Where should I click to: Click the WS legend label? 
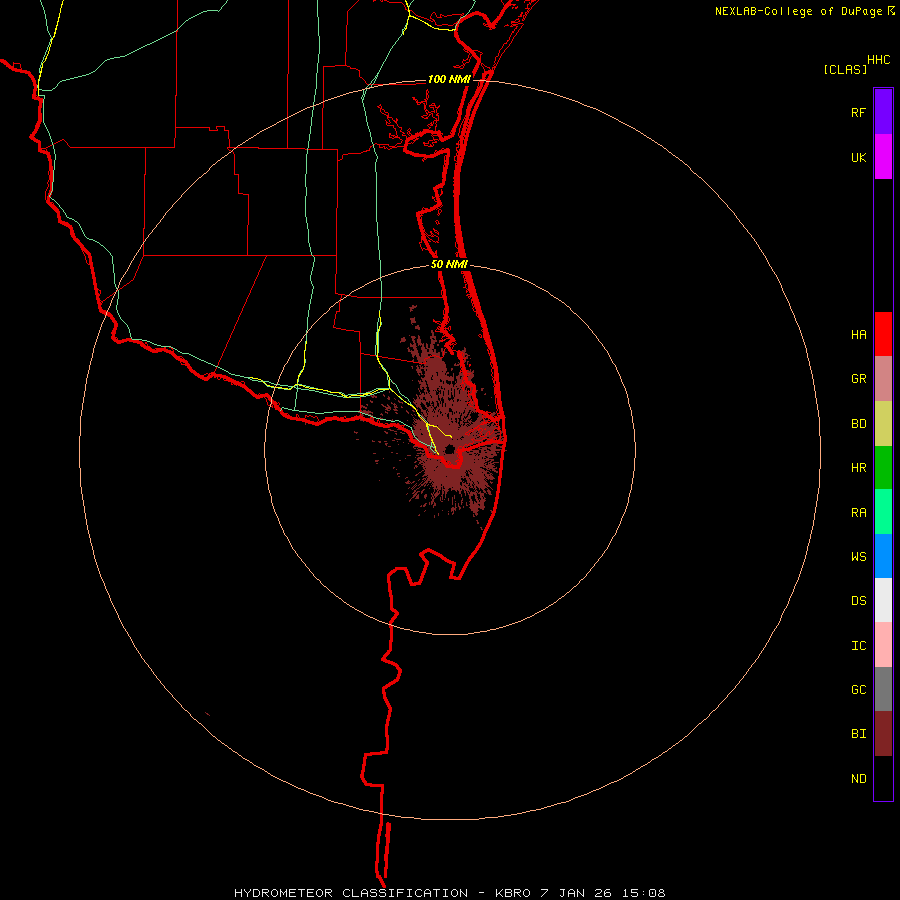(x=858, y=556)
